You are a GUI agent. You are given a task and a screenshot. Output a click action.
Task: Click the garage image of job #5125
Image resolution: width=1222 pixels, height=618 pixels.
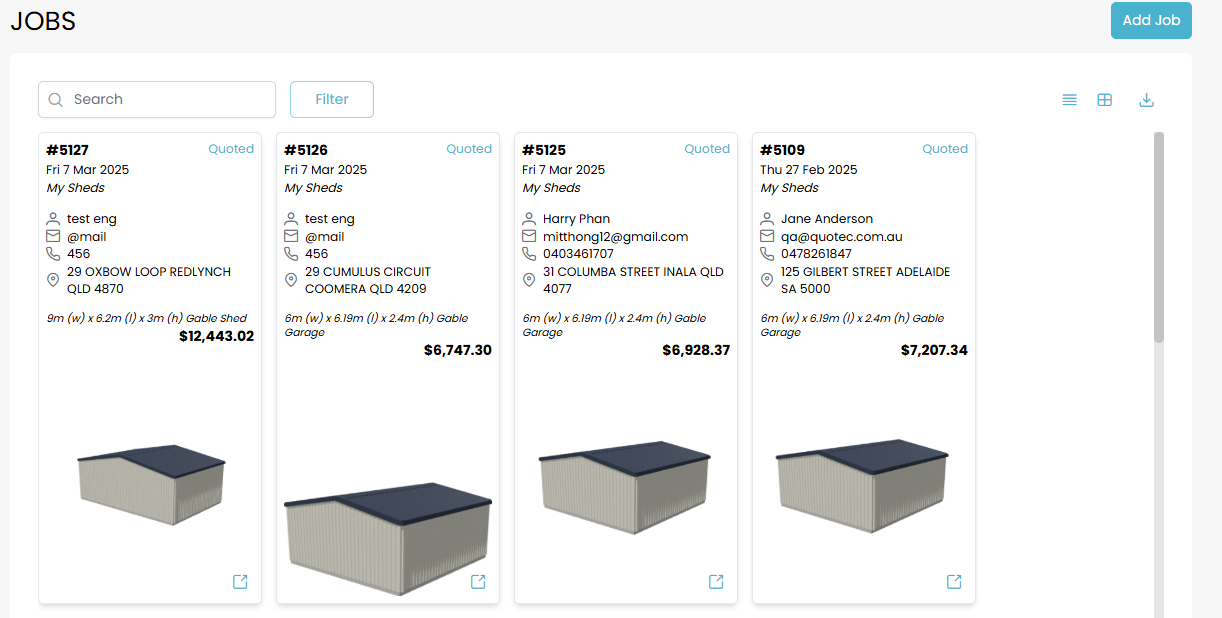point(625,486)
